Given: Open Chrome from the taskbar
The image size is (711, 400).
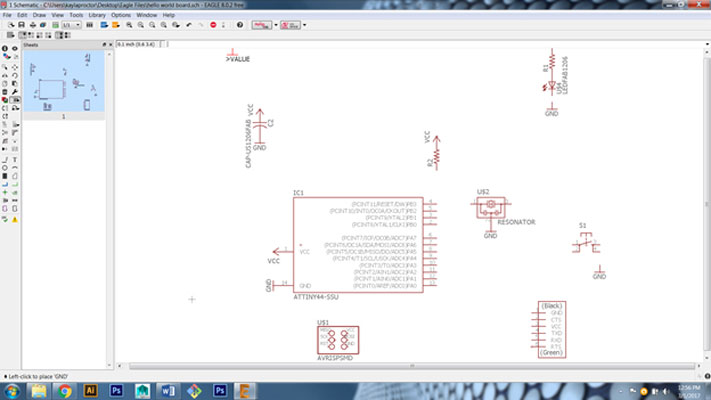Looking at the screenshot, I should [x=64, y=391].
